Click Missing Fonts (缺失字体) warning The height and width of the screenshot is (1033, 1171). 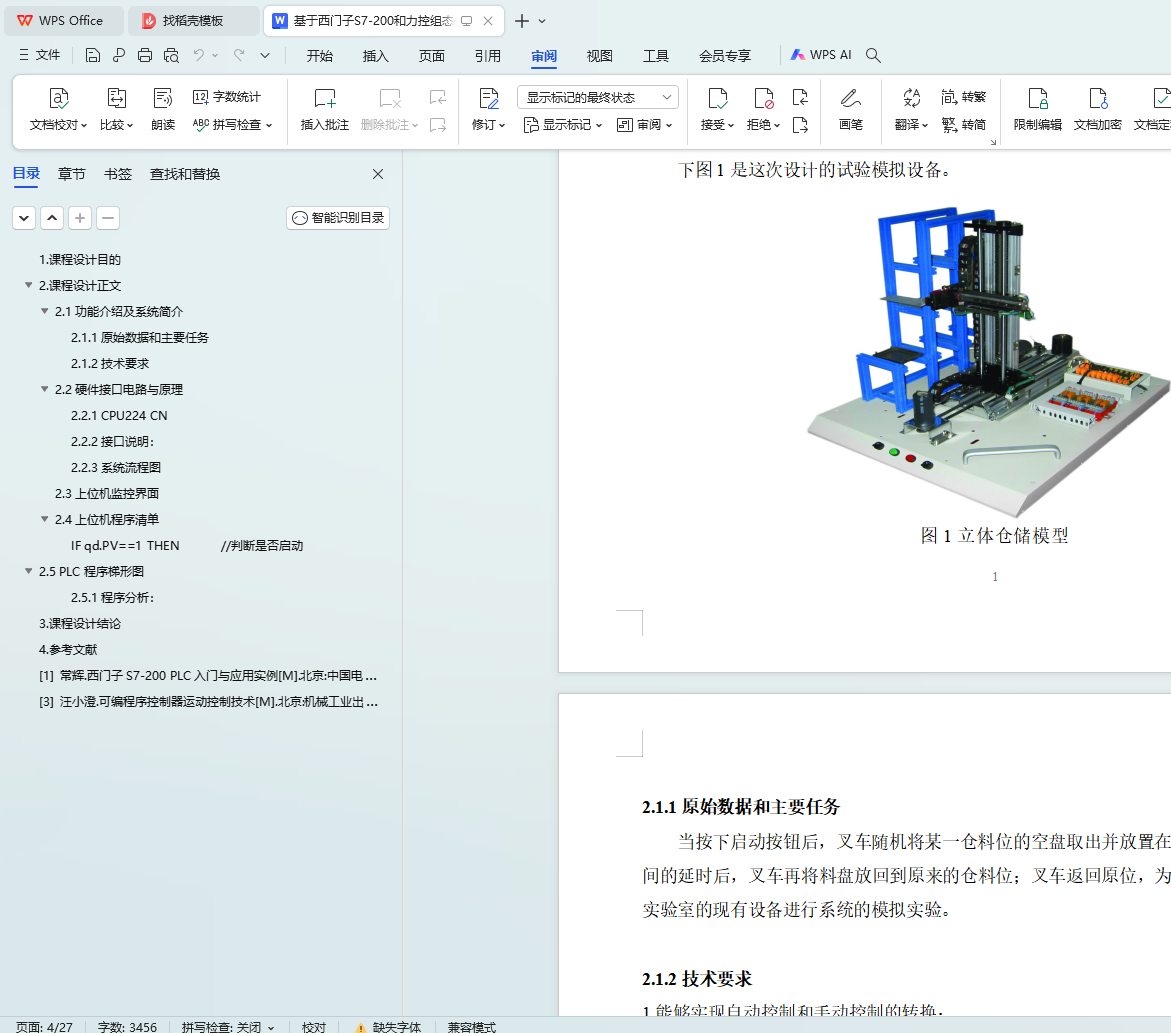[x=388, y=1027]
